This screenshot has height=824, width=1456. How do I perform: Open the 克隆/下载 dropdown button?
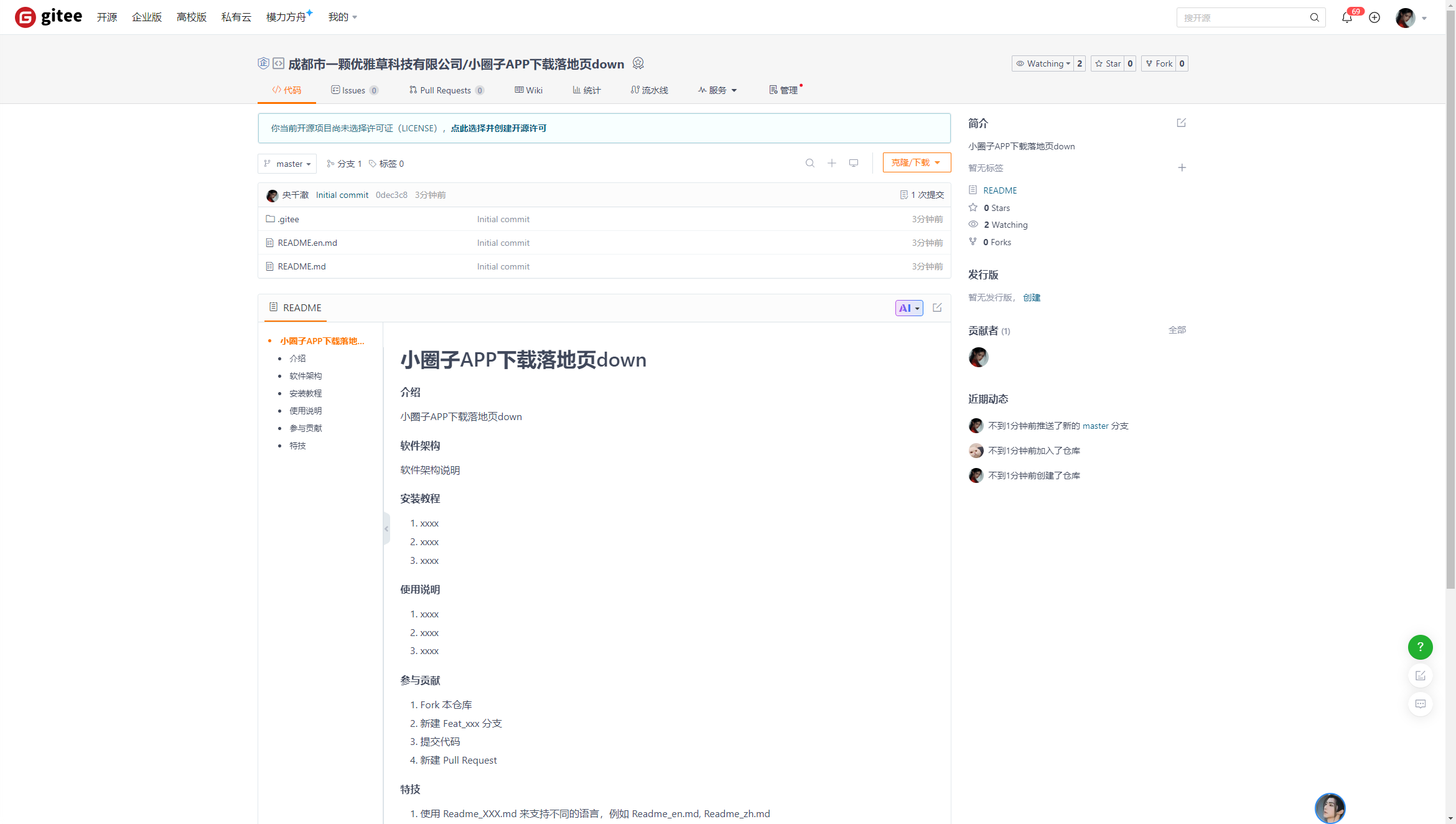[x=916, y=162]
